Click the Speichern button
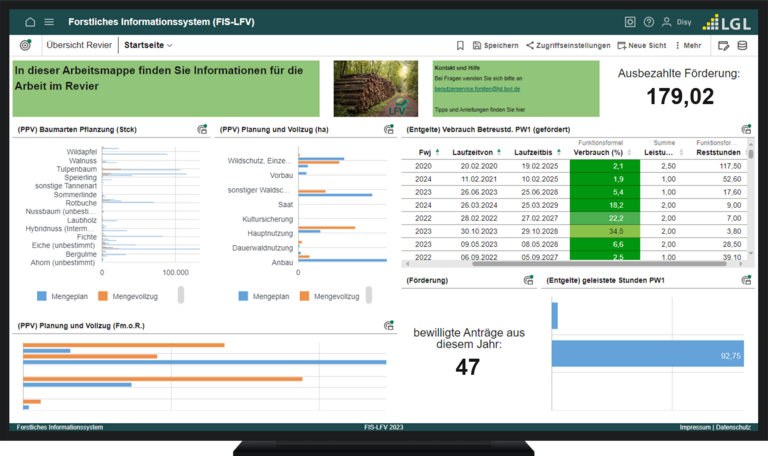 pyautogui.click(x=495, y=45)
